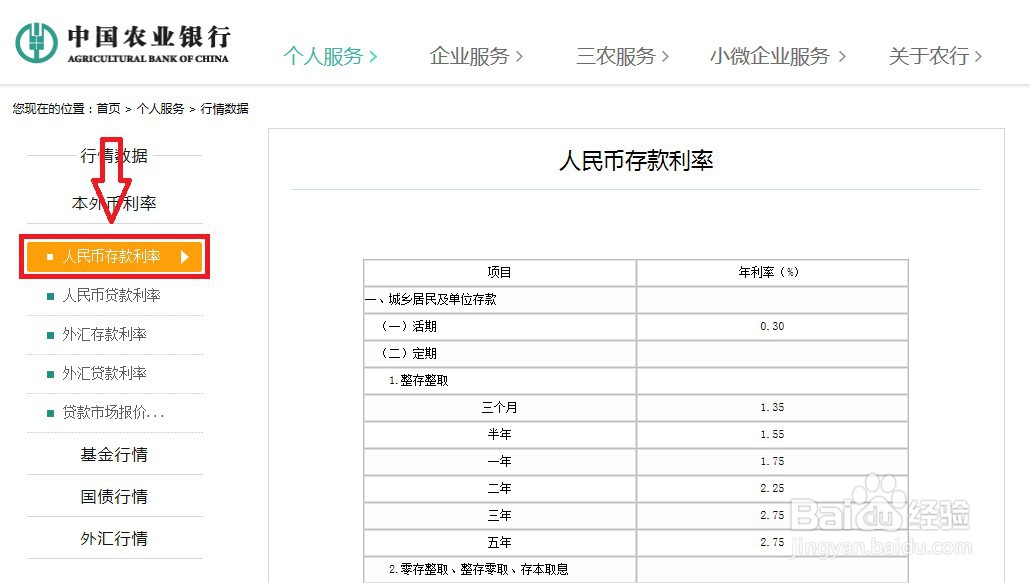The width and height of the screenshot is (1030, 583).
Task: Click the 五年 row label
Action: 499,542
